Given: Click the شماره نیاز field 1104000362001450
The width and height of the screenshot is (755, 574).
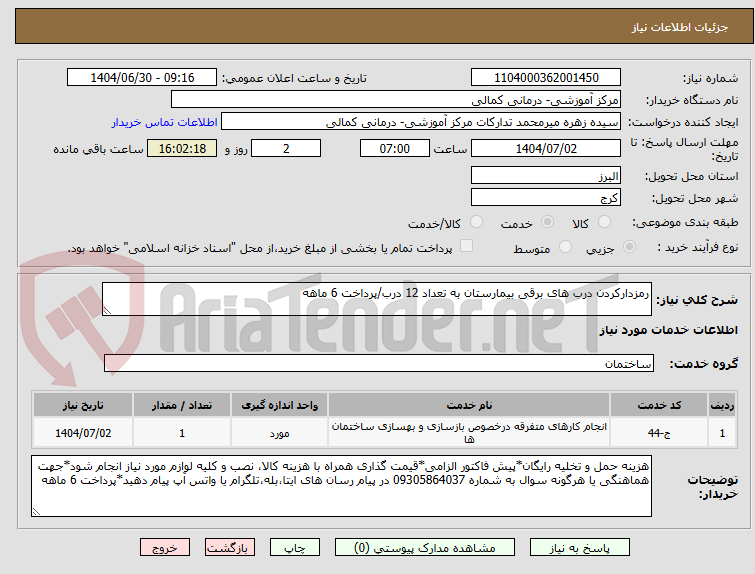Looking at the screenshot, I should (x=546, y=78).
